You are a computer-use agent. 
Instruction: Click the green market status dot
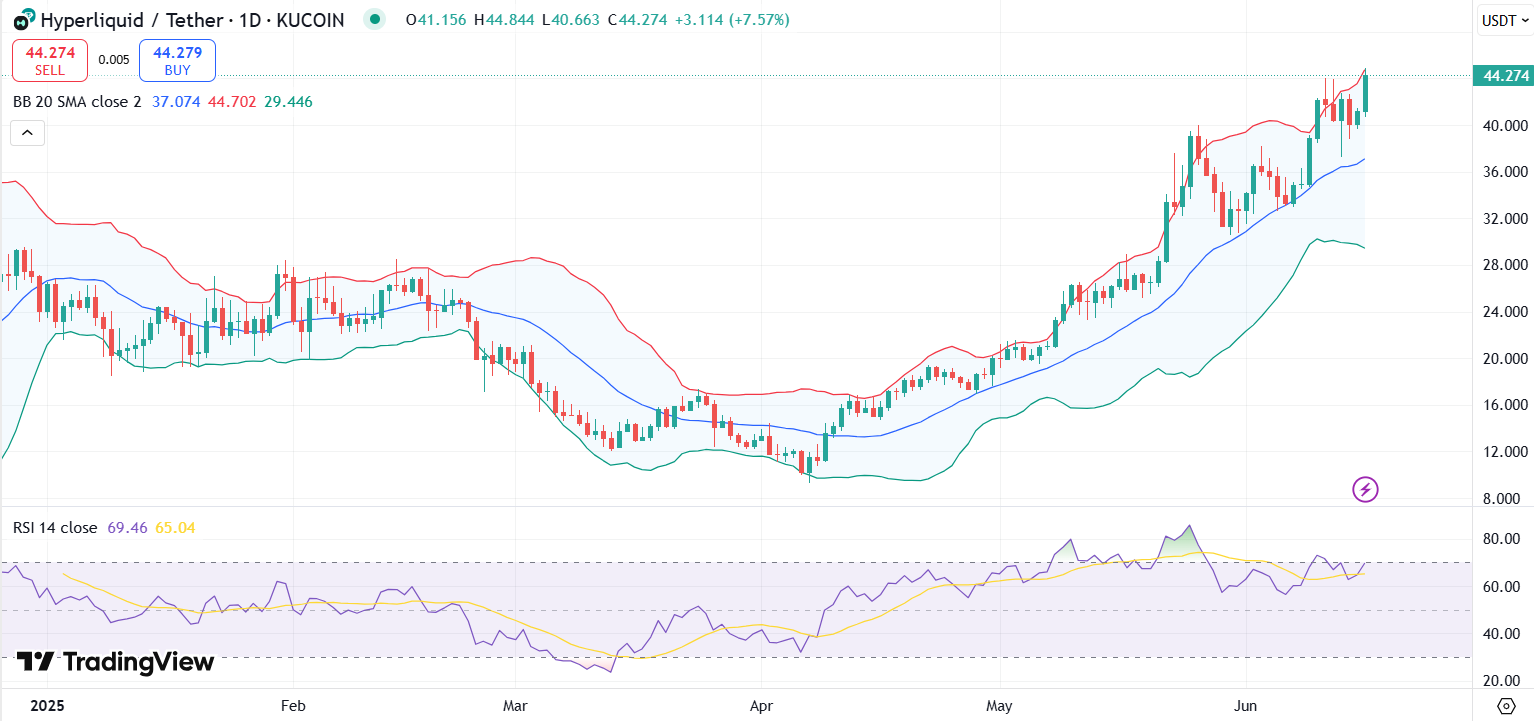tap(374, 19)
